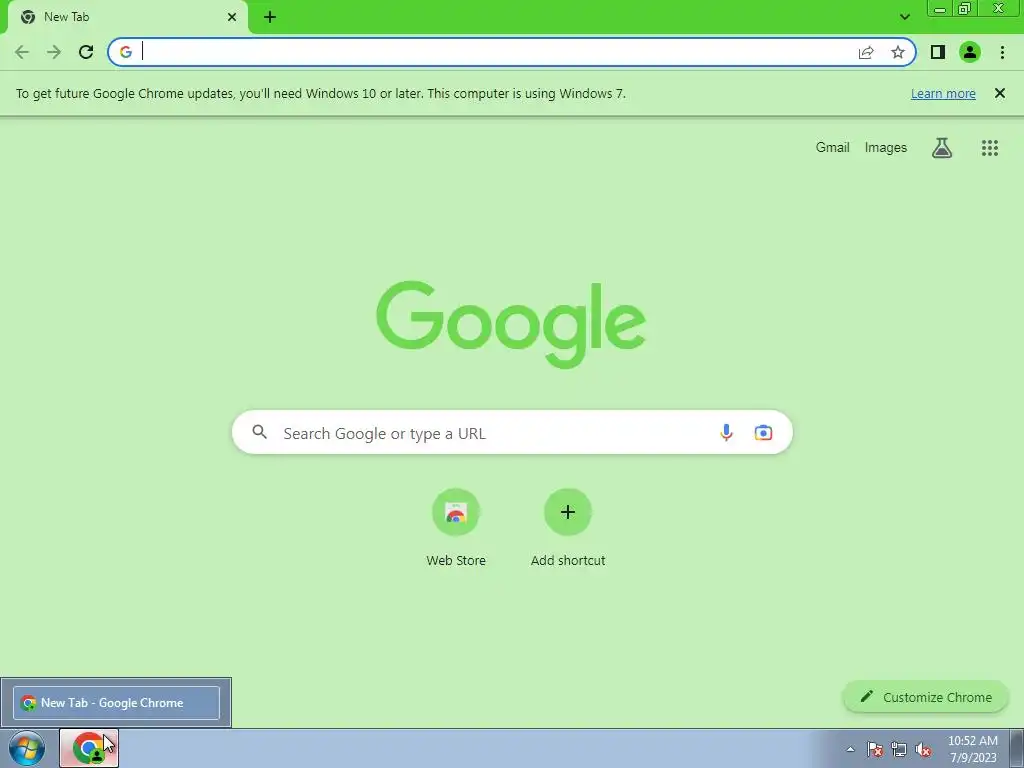Share this page icon in omnibox
Screen dimensions: 1024x768
866,52
